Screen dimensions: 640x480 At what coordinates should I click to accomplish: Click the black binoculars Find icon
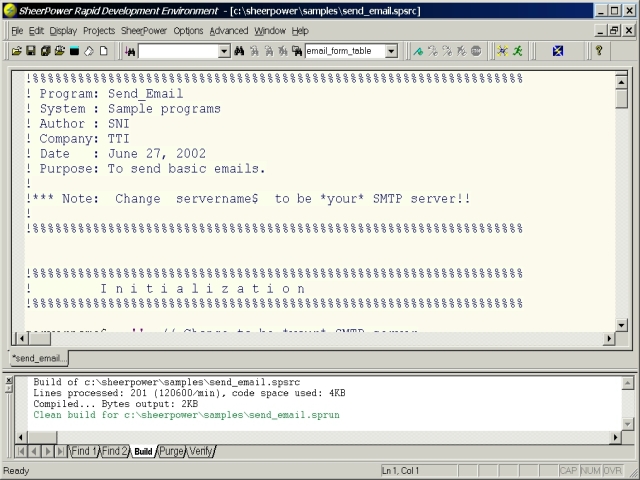(x=239, y=51)
